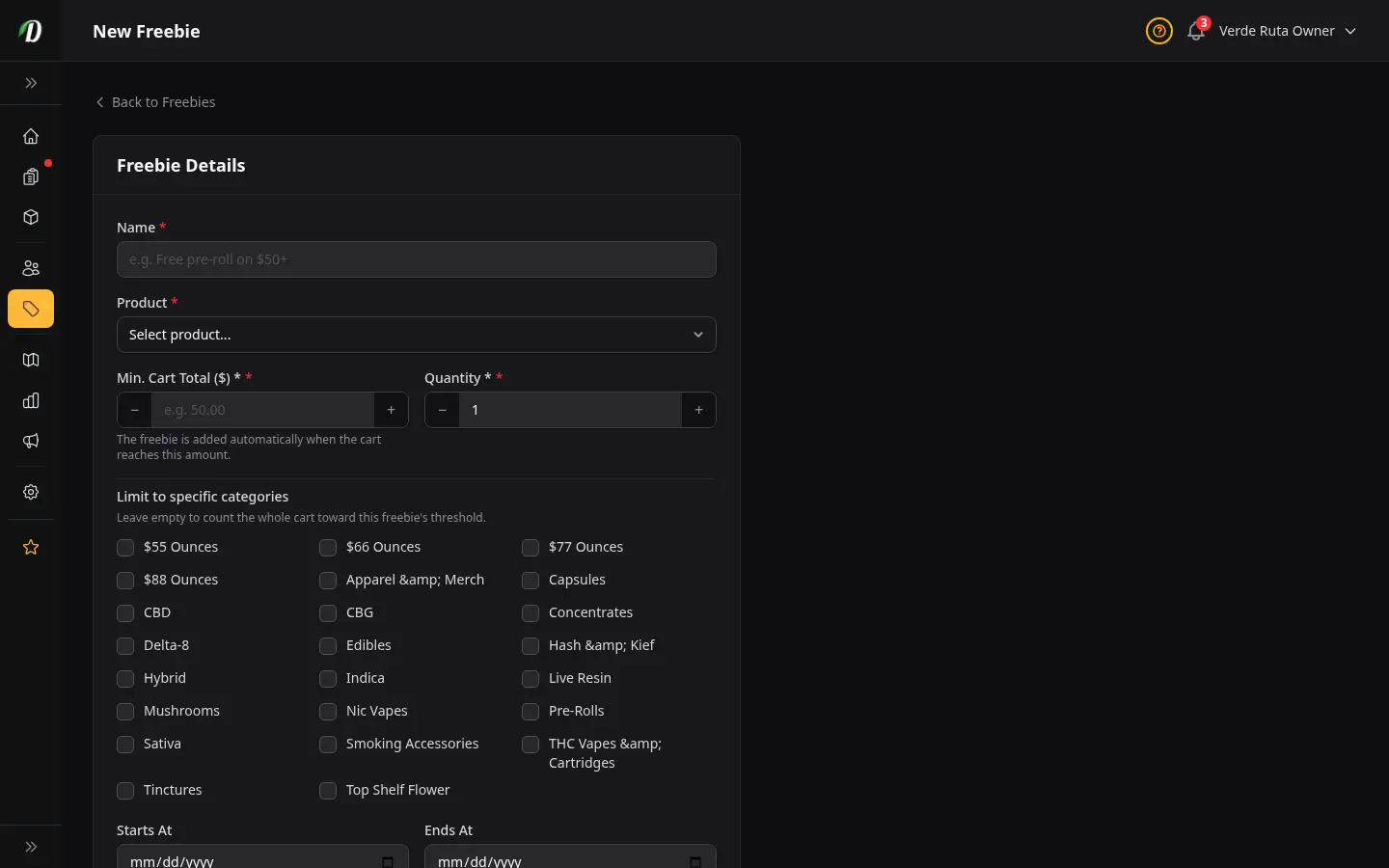Focus the Min. Cart Total field
Image resolution: width=1389 pixels, height=868 pixels.
(262, 410)
